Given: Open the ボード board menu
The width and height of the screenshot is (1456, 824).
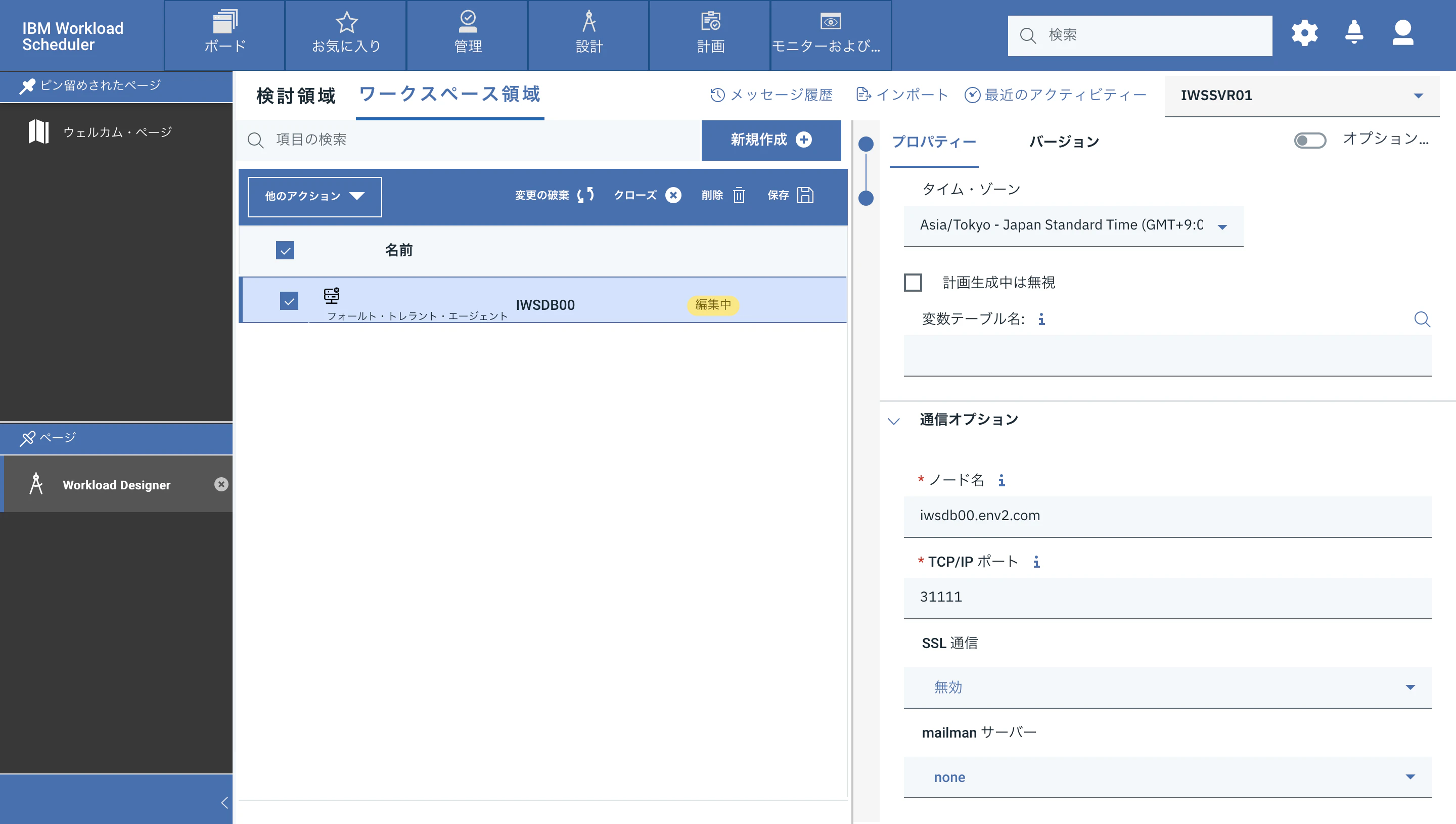Looking at the screenshot, I should tap(224, 35).
